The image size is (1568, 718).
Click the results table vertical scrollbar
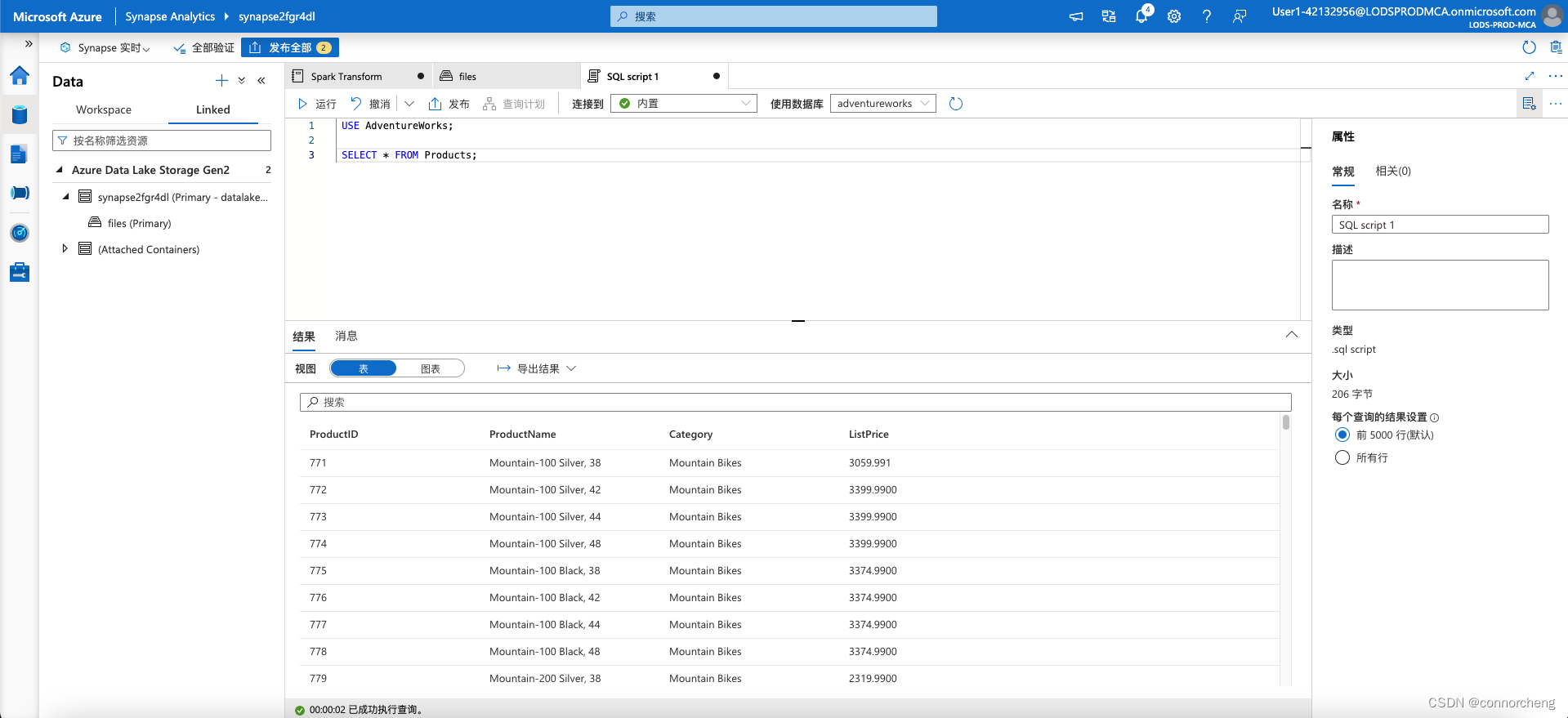1286,422
